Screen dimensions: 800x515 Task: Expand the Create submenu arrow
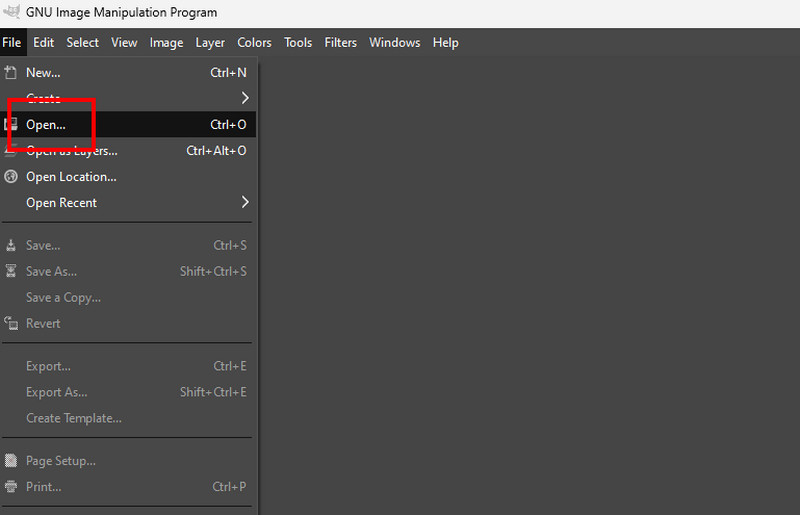pos(245,98)
